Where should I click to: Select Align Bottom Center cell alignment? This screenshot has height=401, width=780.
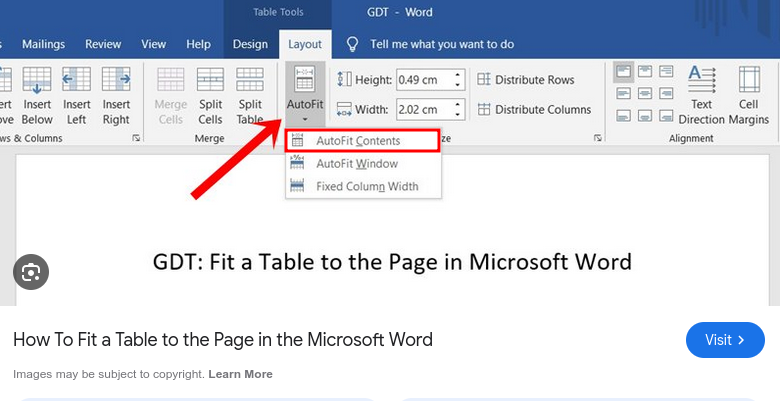(x=645, y=116)
